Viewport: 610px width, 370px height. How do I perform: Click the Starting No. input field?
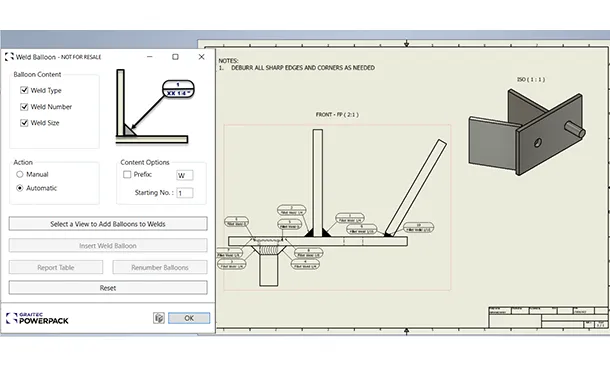click(x=185, y=193)
